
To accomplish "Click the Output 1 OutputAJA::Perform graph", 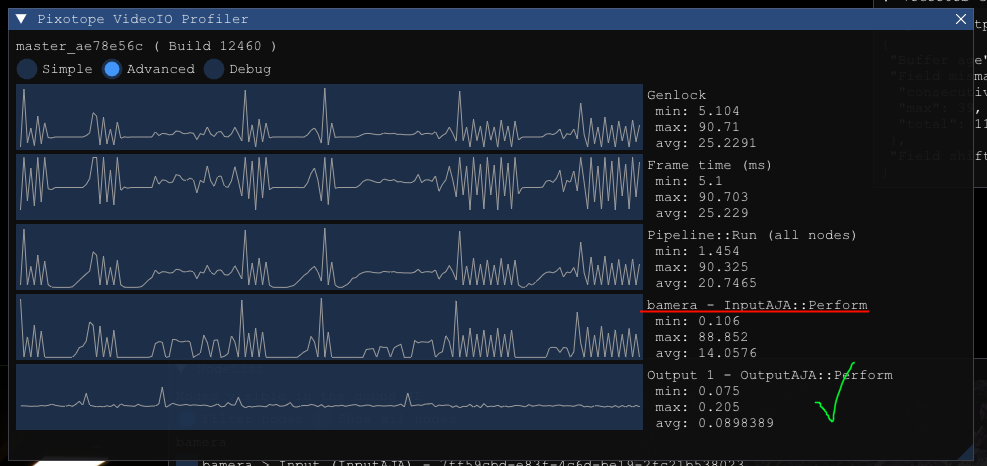I will click(329, 397).
